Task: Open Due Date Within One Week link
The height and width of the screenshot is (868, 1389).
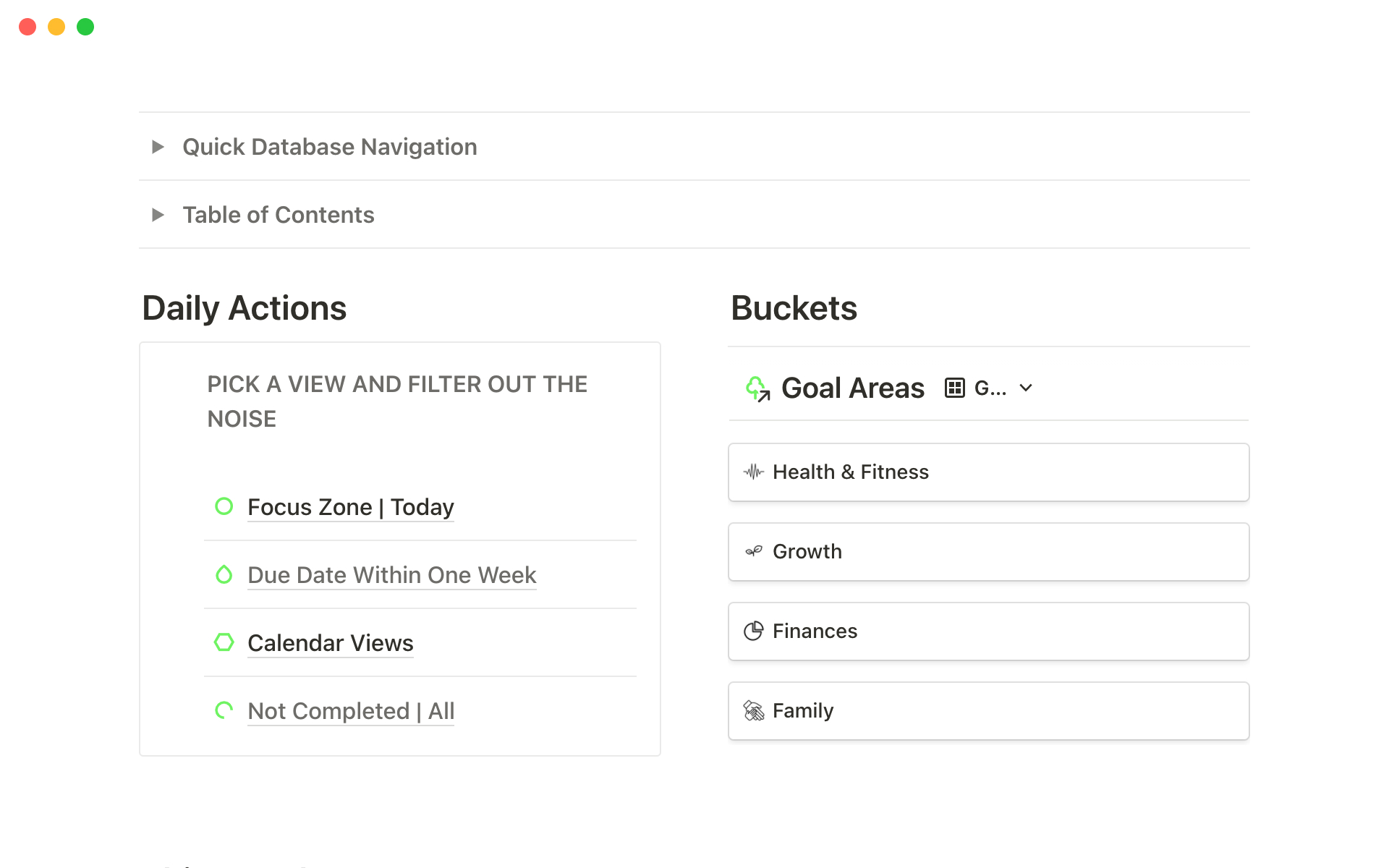Action: click(391, 575)
